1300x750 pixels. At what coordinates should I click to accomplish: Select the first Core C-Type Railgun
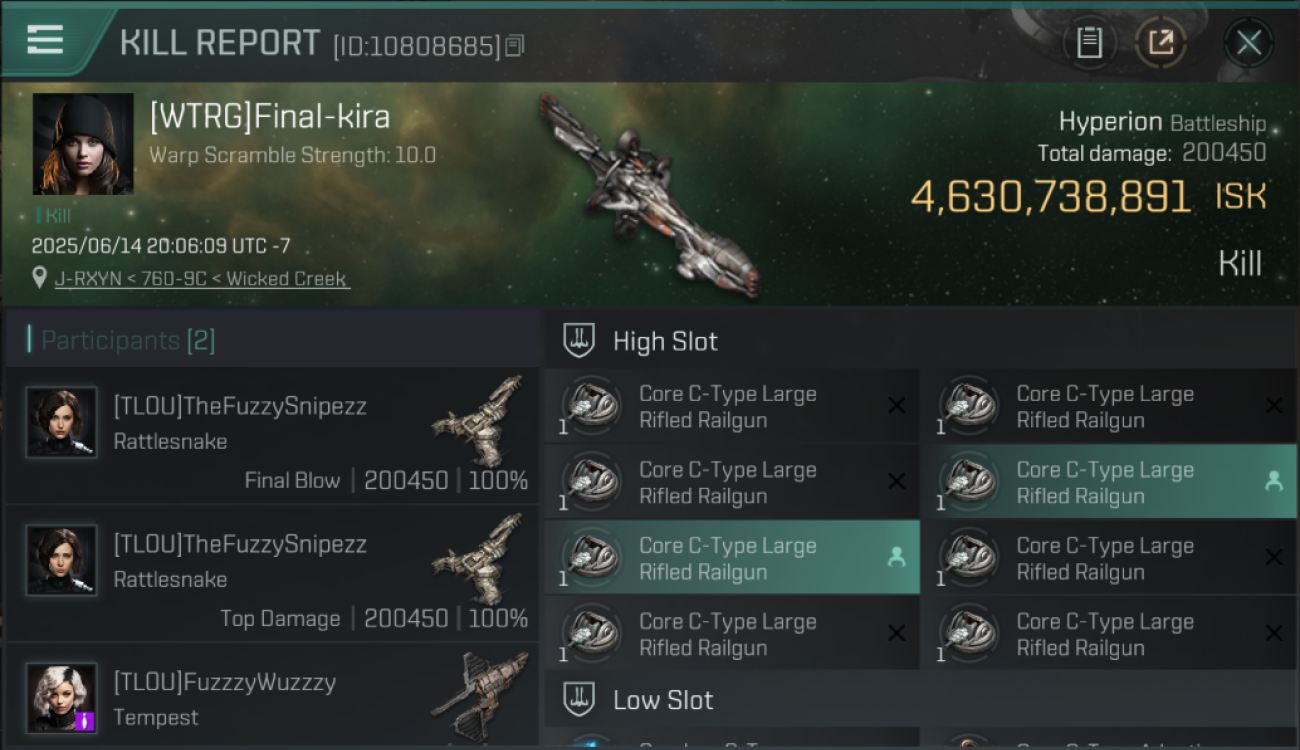point(732,407)
